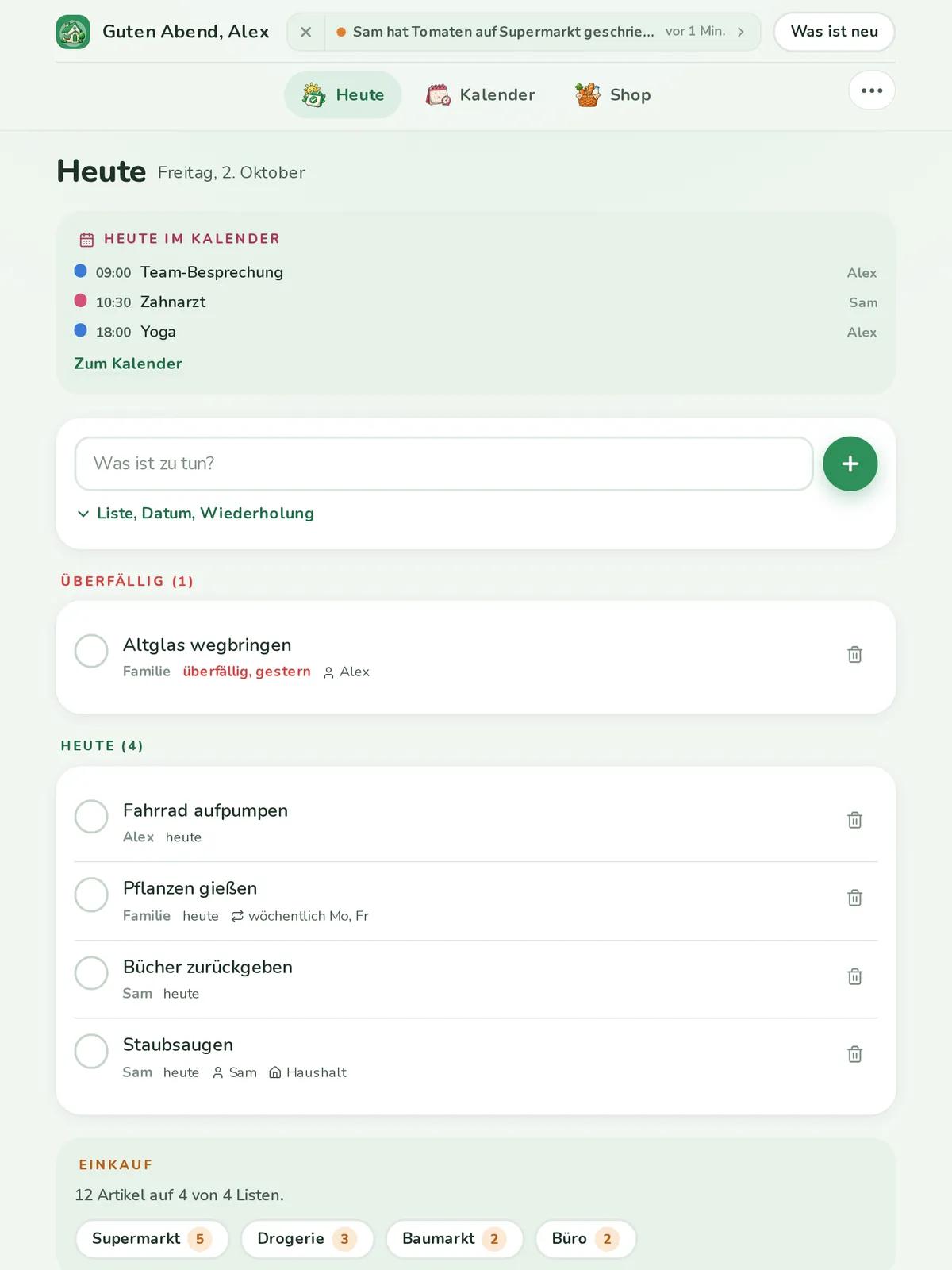
Task: Click the Fahrrad aufpumpen task title
Action: tap(205, 810)
